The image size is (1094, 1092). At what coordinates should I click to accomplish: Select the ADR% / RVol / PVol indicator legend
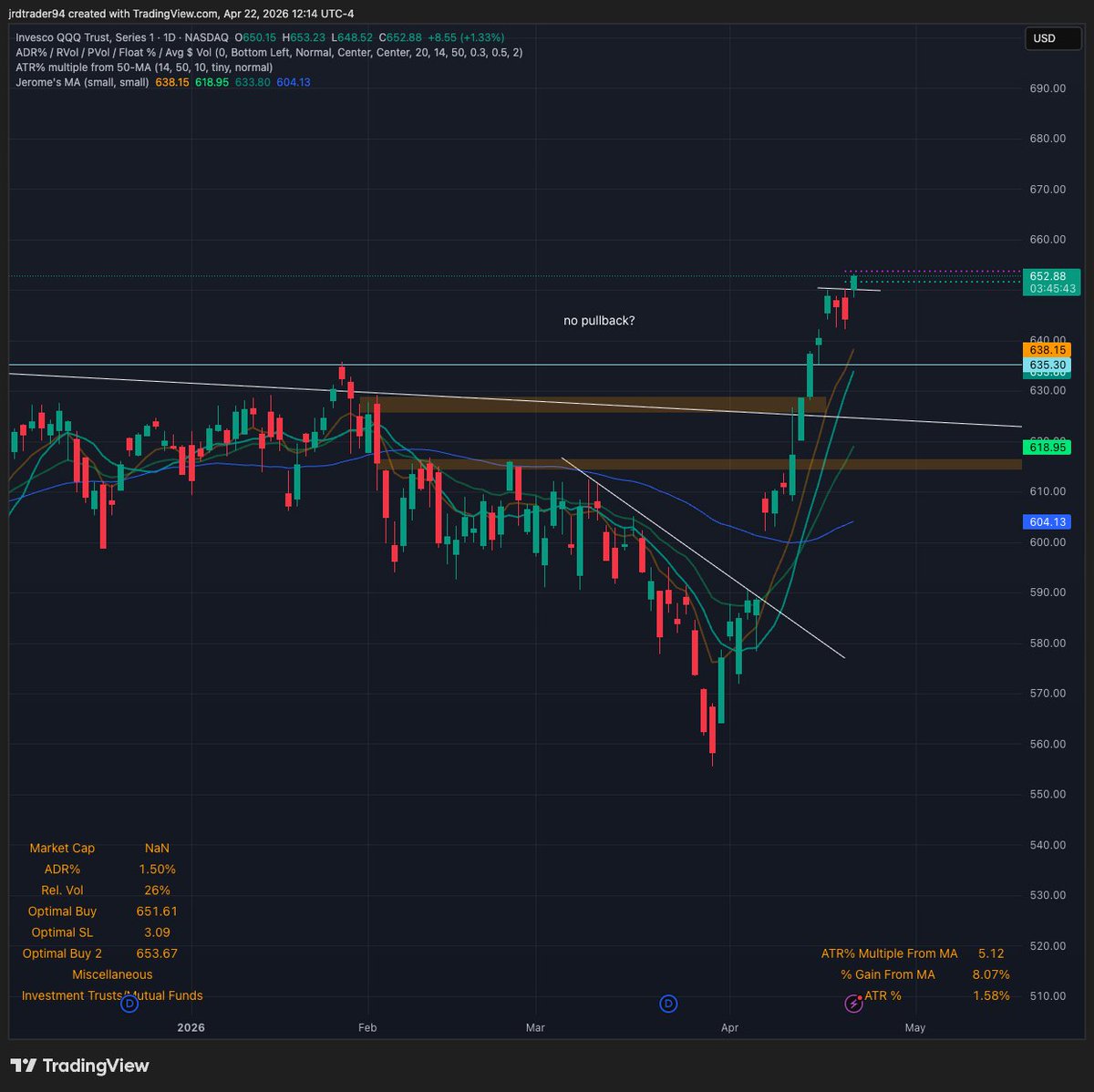269,52
